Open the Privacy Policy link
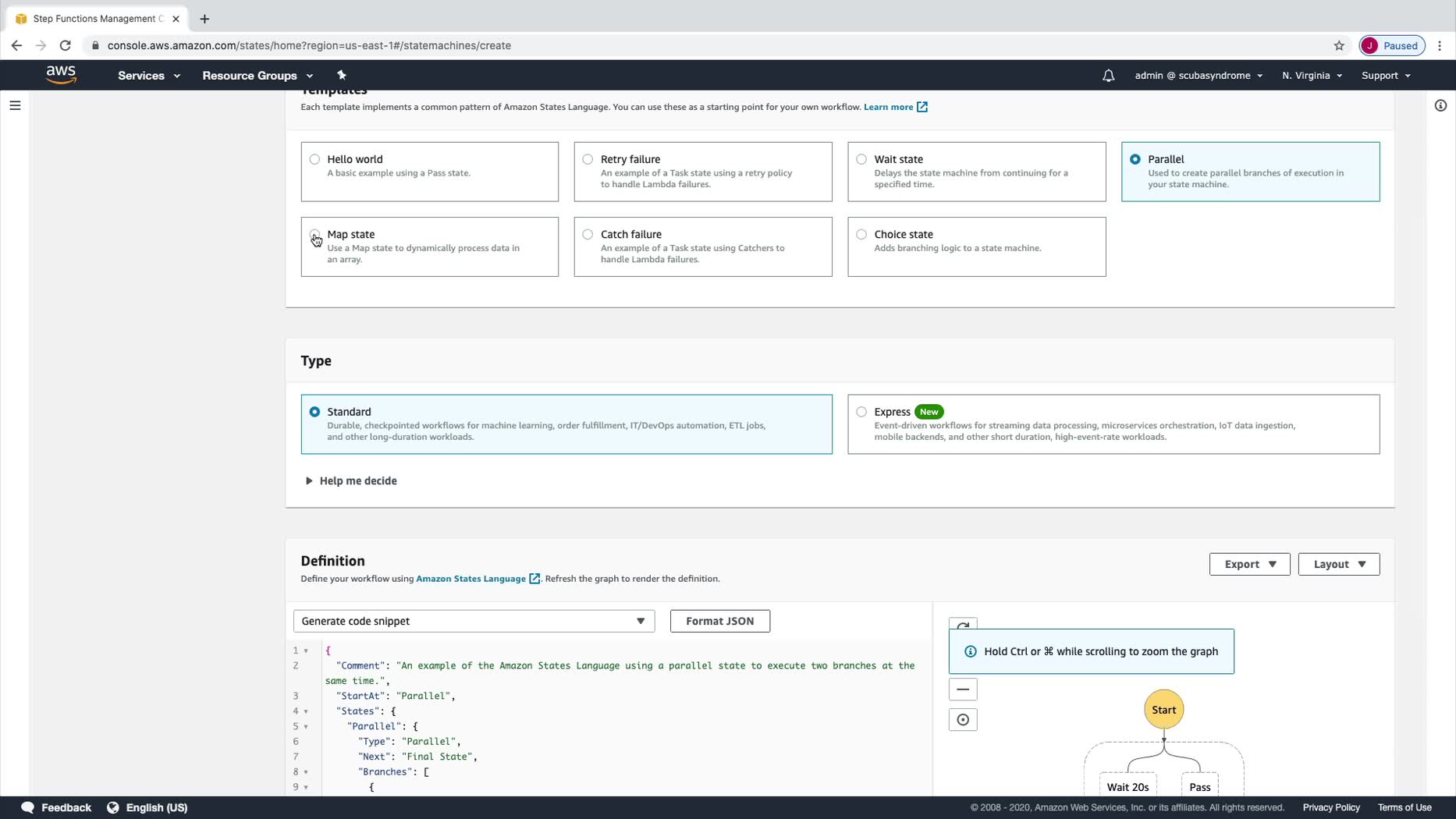 coord(1331,807)
